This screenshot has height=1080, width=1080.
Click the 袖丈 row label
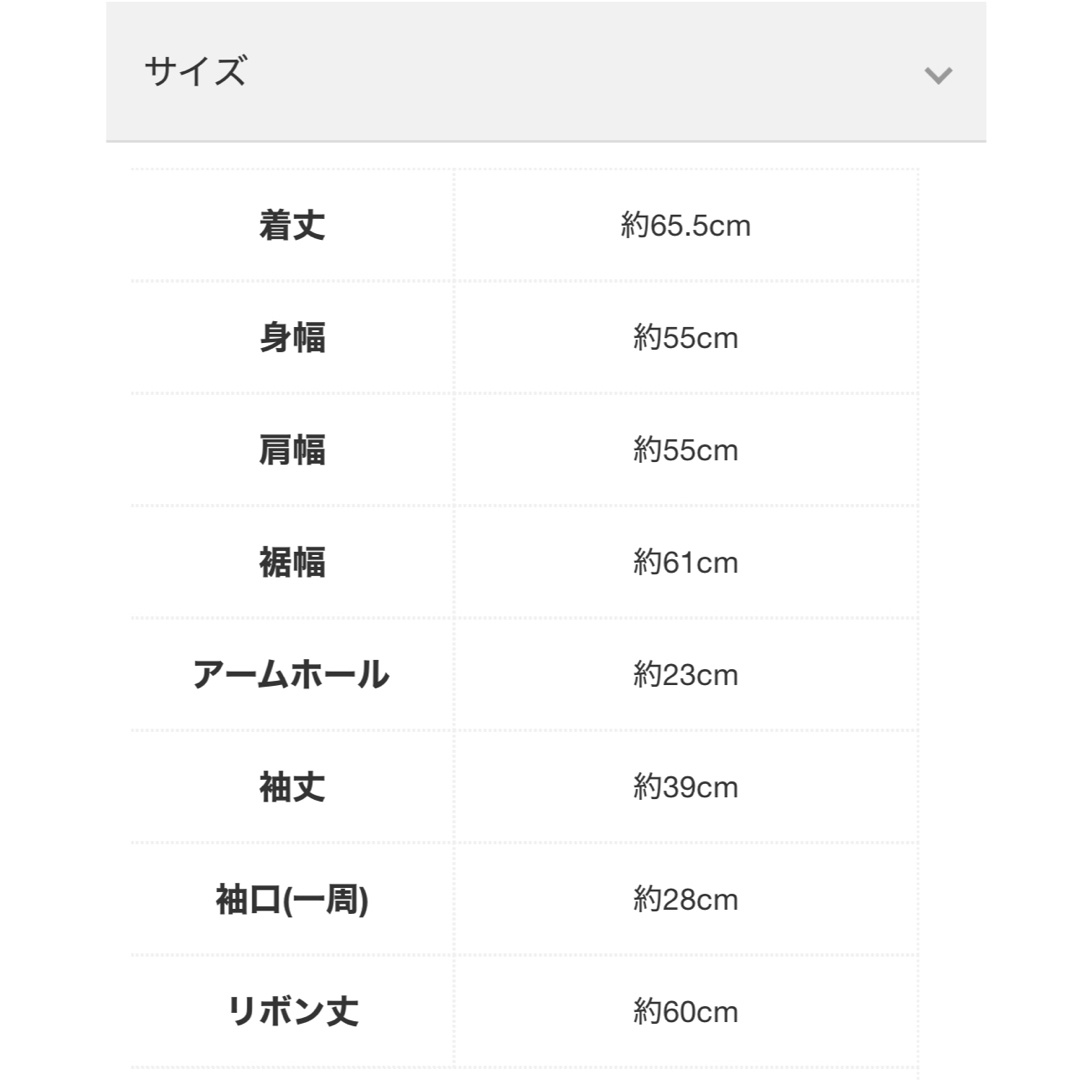(292, 787)
